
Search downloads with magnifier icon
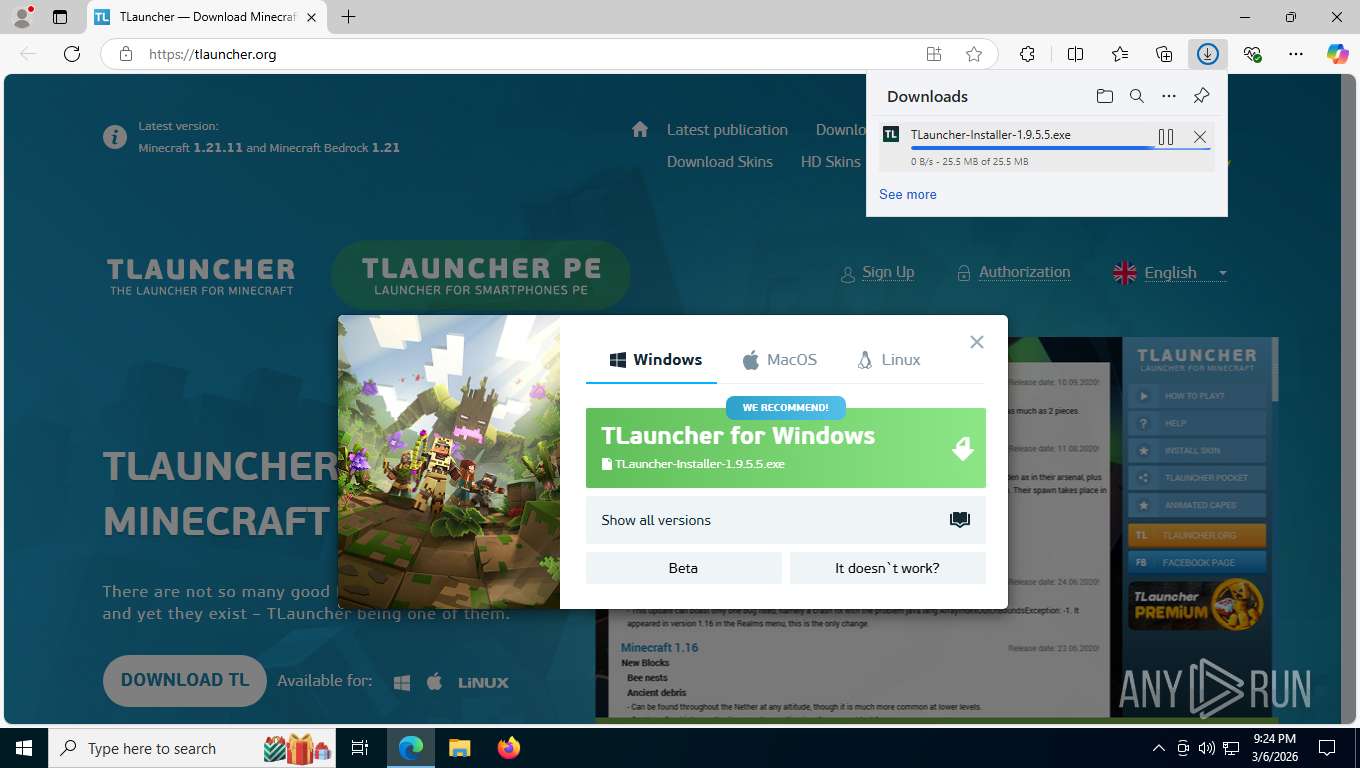click(x=1137, y=96)
